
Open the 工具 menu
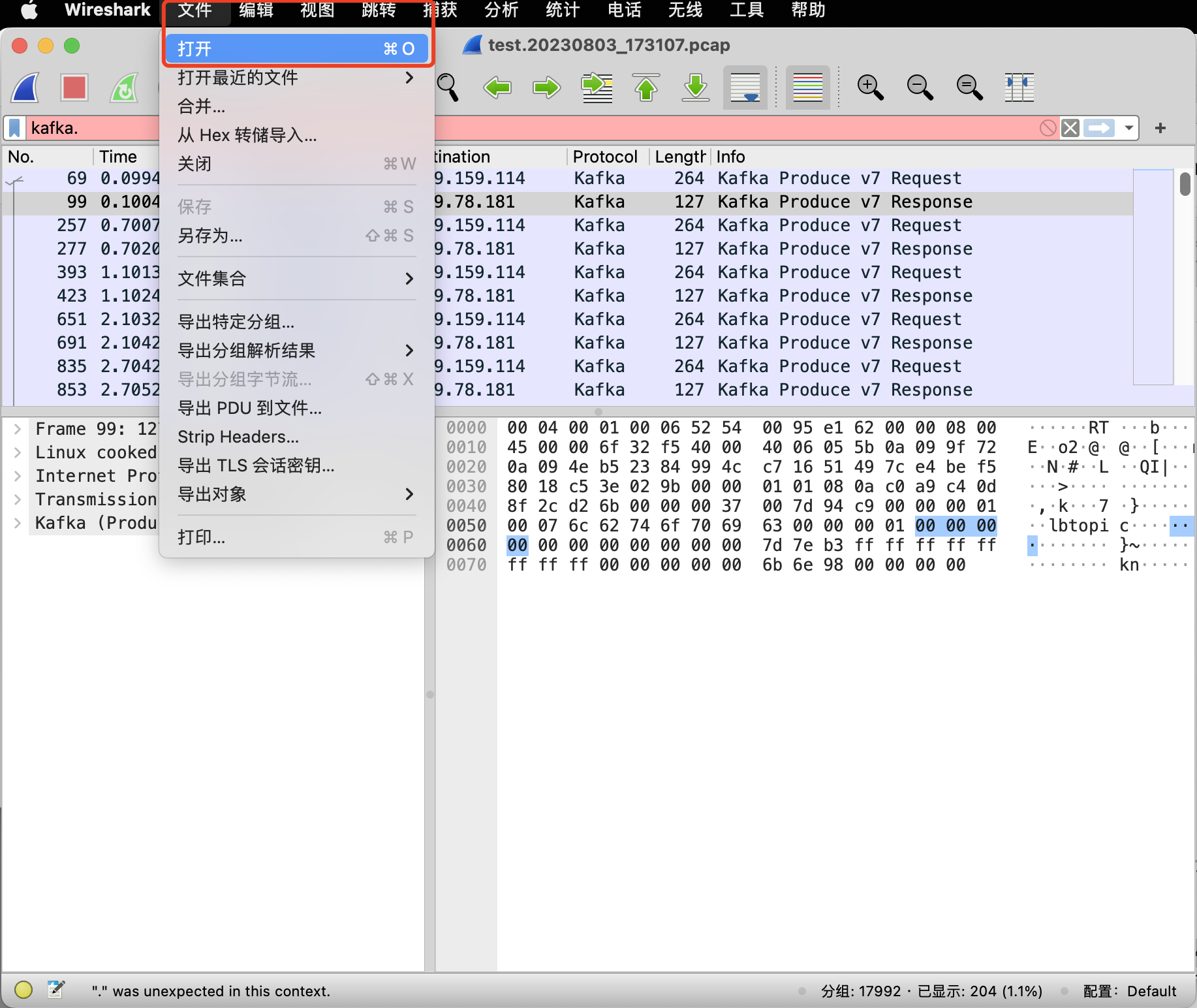(x=747, y=10)
